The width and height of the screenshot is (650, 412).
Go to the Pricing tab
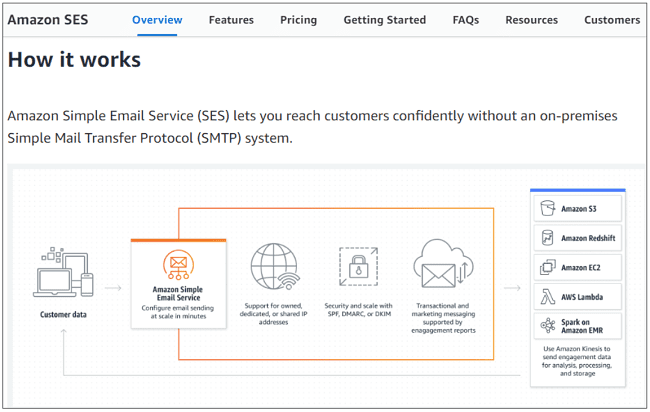298,20
